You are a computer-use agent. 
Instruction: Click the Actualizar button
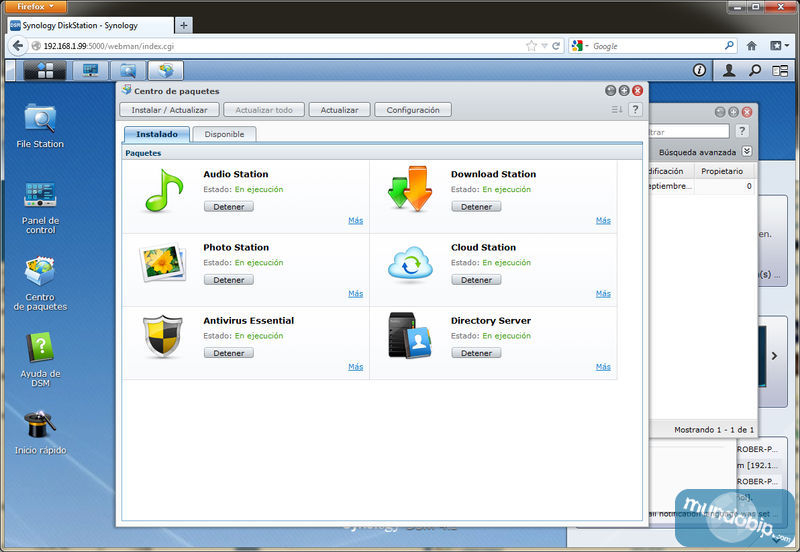339,110
